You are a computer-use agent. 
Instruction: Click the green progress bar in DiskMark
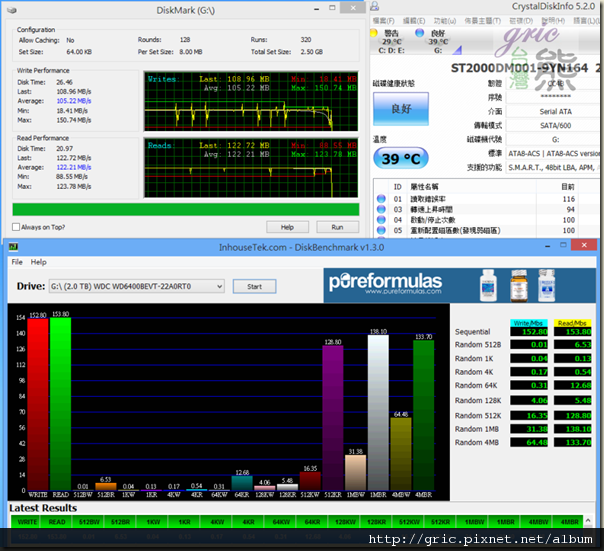pos(185,209)
